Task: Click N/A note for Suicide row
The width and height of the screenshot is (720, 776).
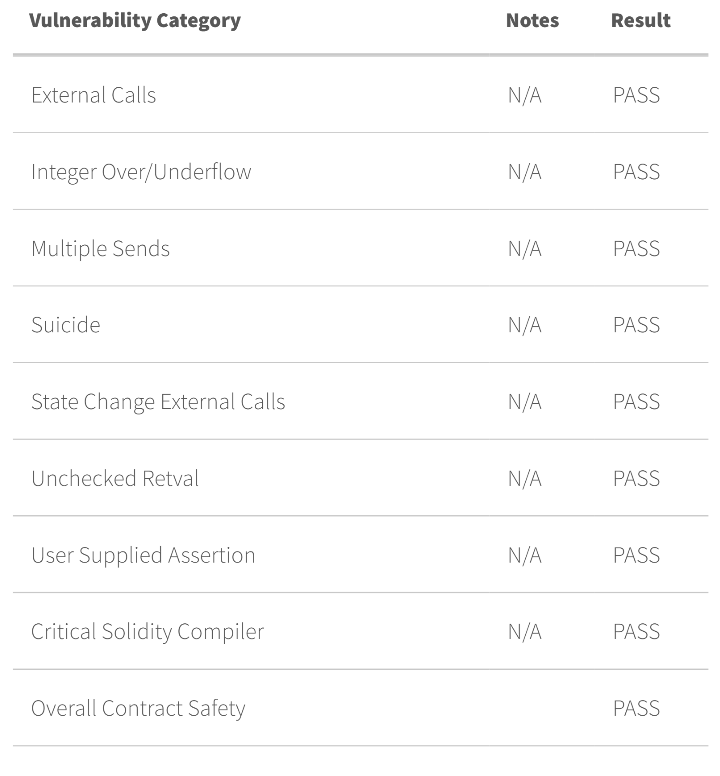Action: [525, 325]
